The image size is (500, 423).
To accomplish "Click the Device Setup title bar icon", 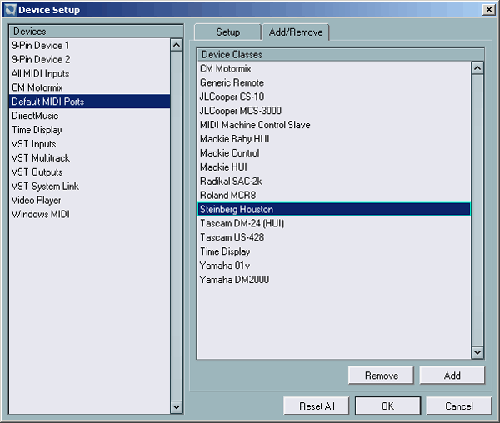I will tap(10, 10).
